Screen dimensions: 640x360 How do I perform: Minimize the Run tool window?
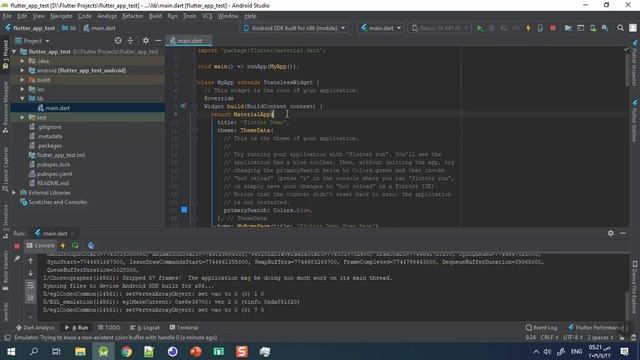pos(623,233)
